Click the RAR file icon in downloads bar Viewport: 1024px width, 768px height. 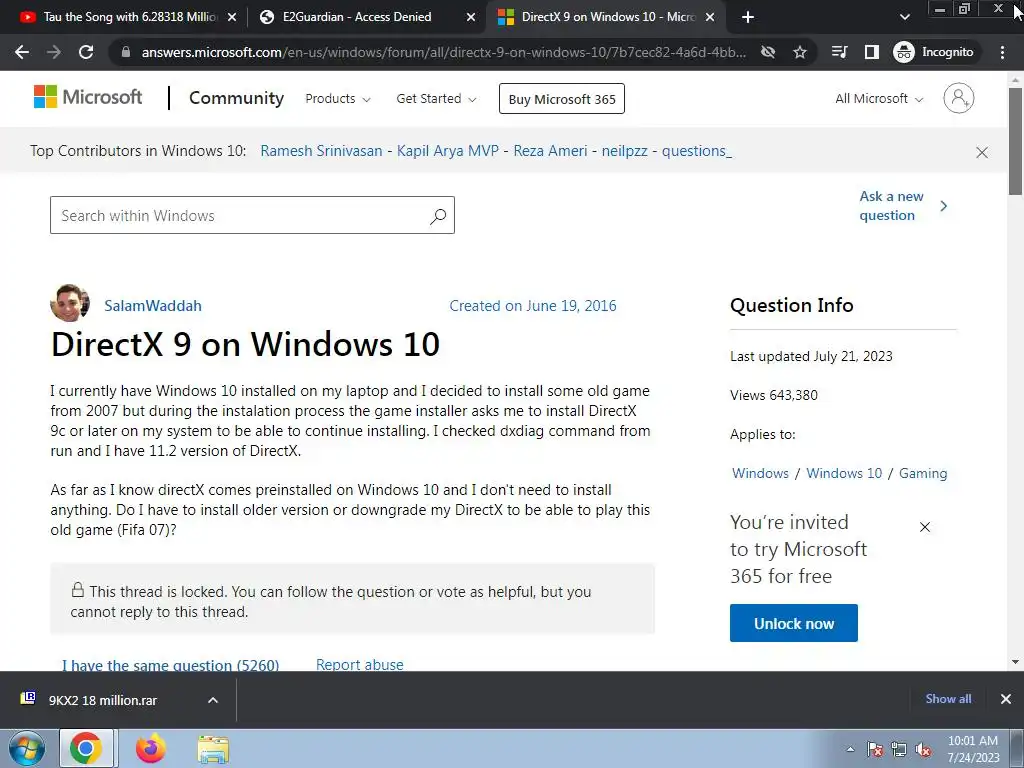[28, 699]
